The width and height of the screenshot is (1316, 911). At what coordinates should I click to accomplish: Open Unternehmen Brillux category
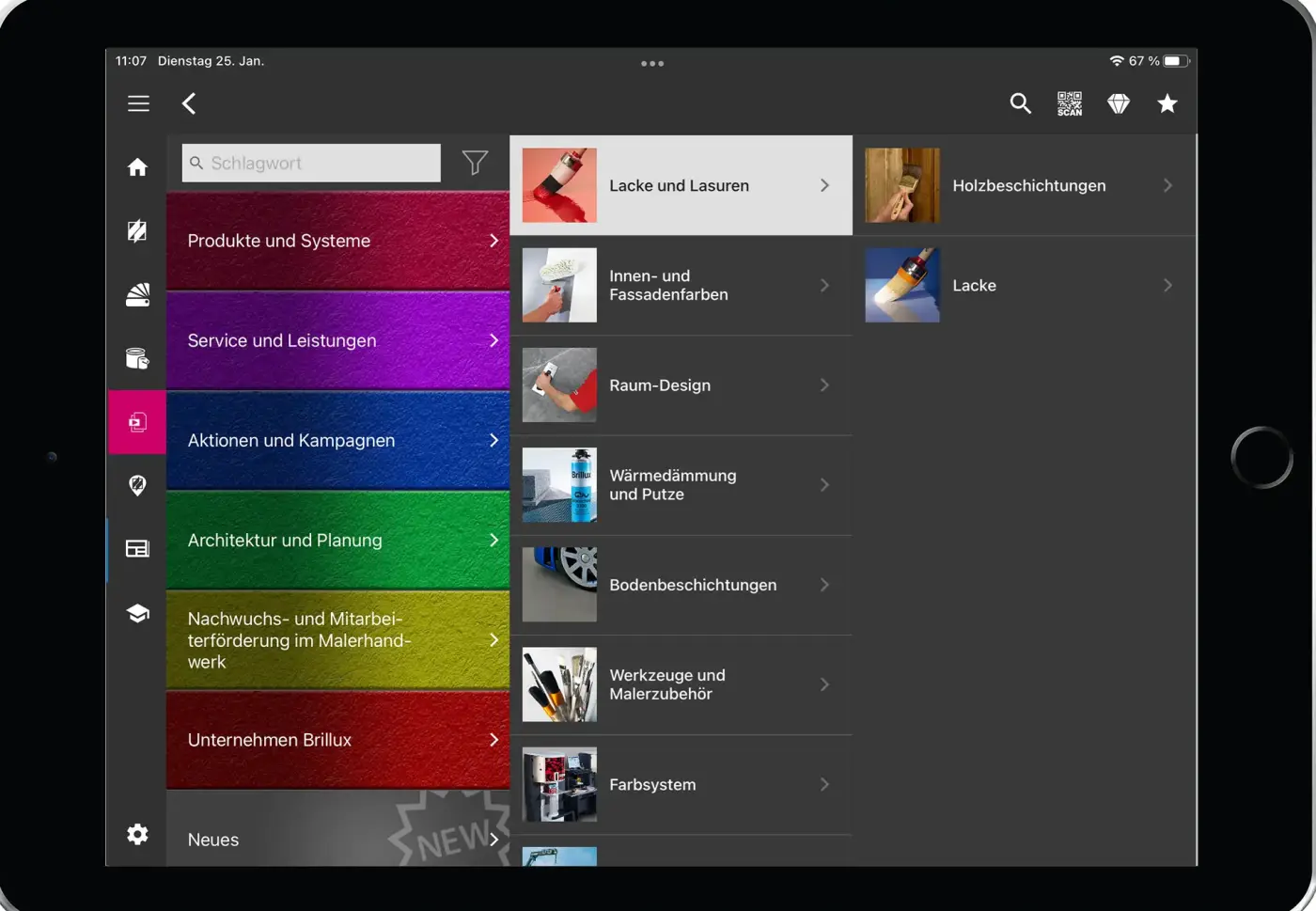pos(337,740)
